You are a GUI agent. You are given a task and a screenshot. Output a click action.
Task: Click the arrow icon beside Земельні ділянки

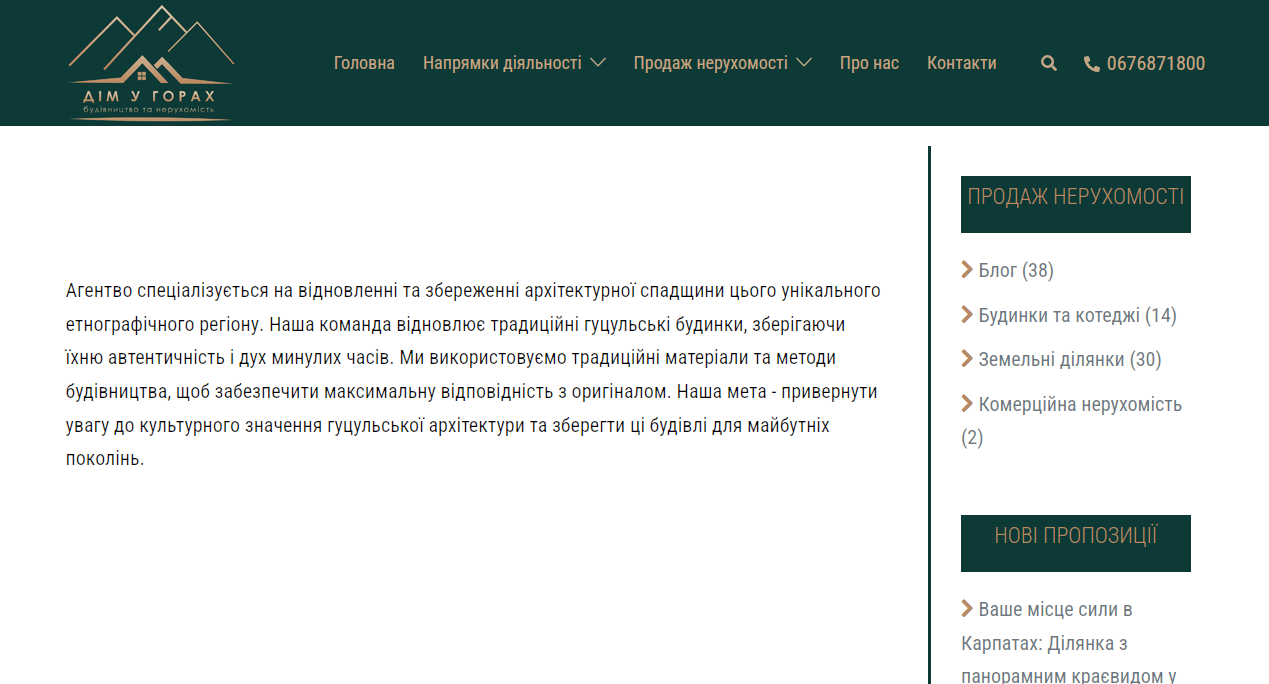coord(967,358)
